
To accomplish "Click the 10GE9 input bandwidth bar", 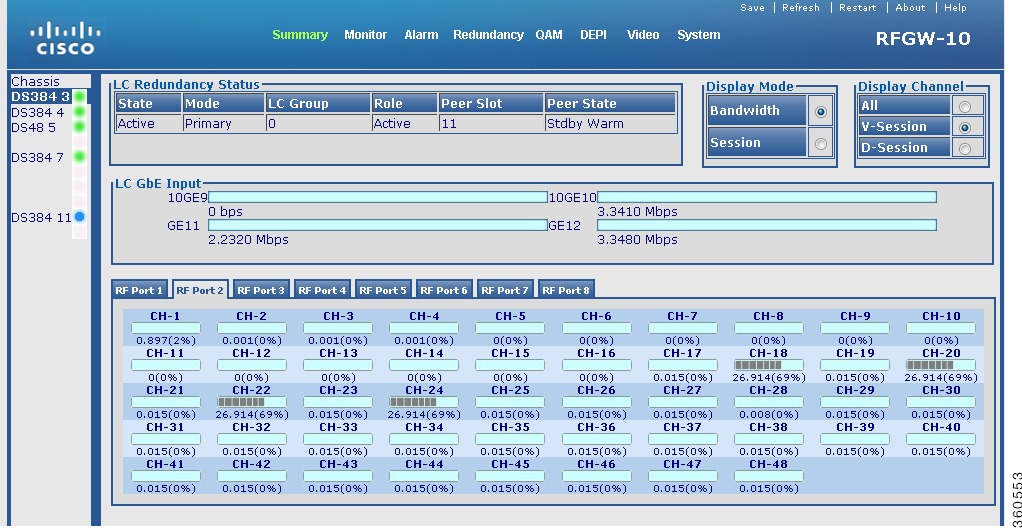I will 378,197.
